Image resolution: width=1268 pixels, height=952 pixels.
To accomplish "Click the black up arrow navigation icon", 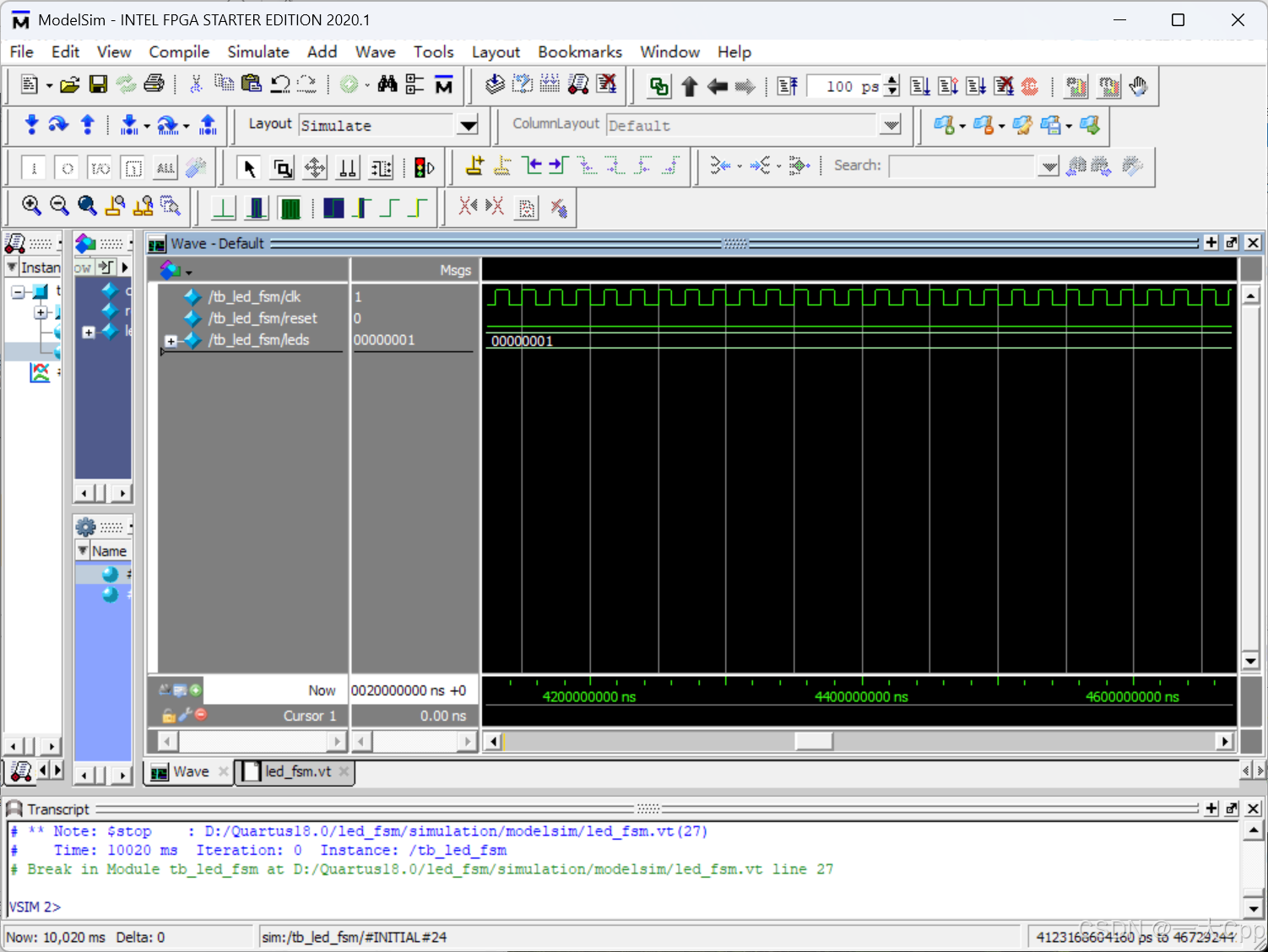I will click(x=689, y=86).
